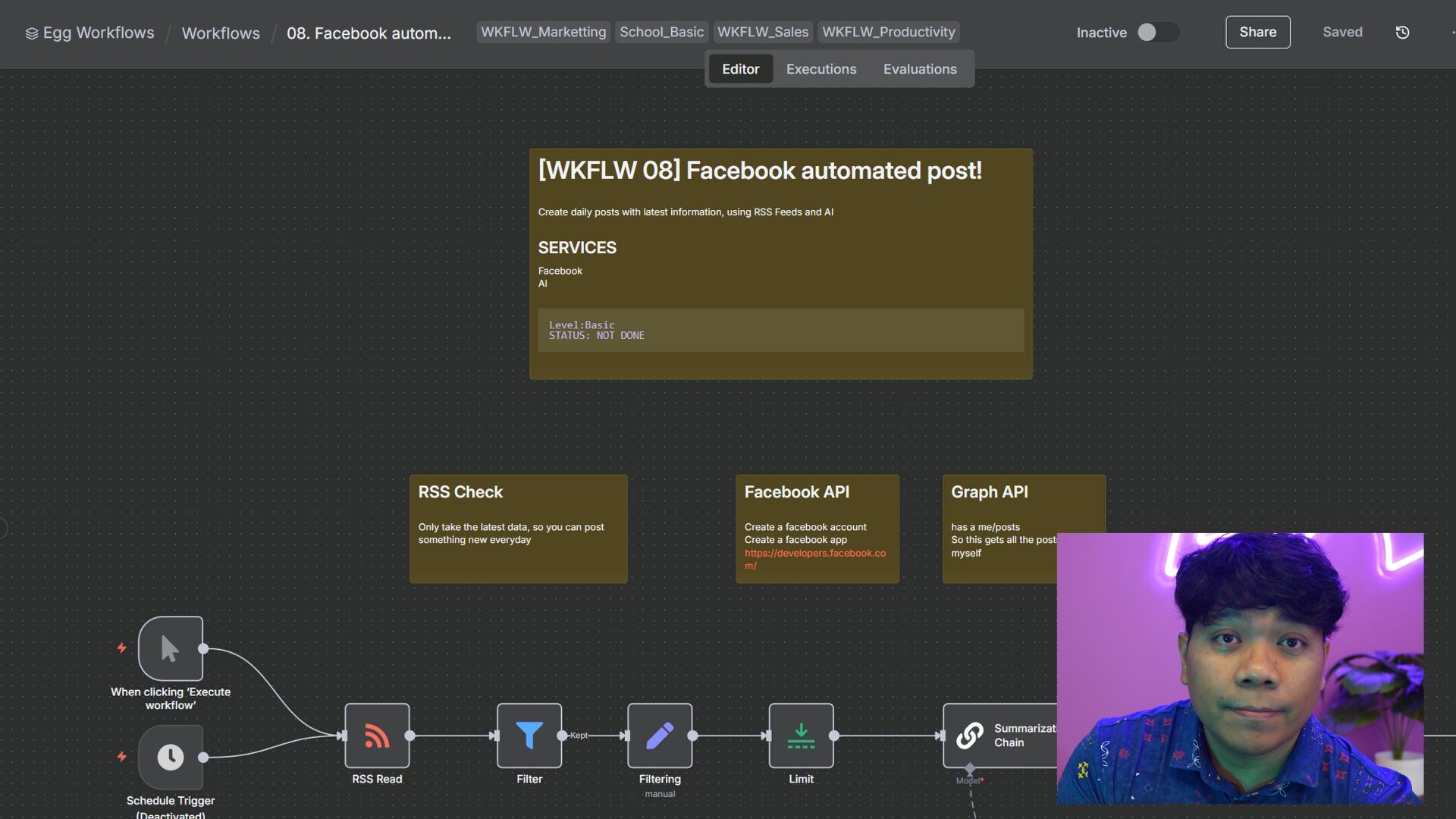The width and height of the screenshot is (1456, 819).
Task: Click the truncated workflow name field
Action: tap(369, 33)
